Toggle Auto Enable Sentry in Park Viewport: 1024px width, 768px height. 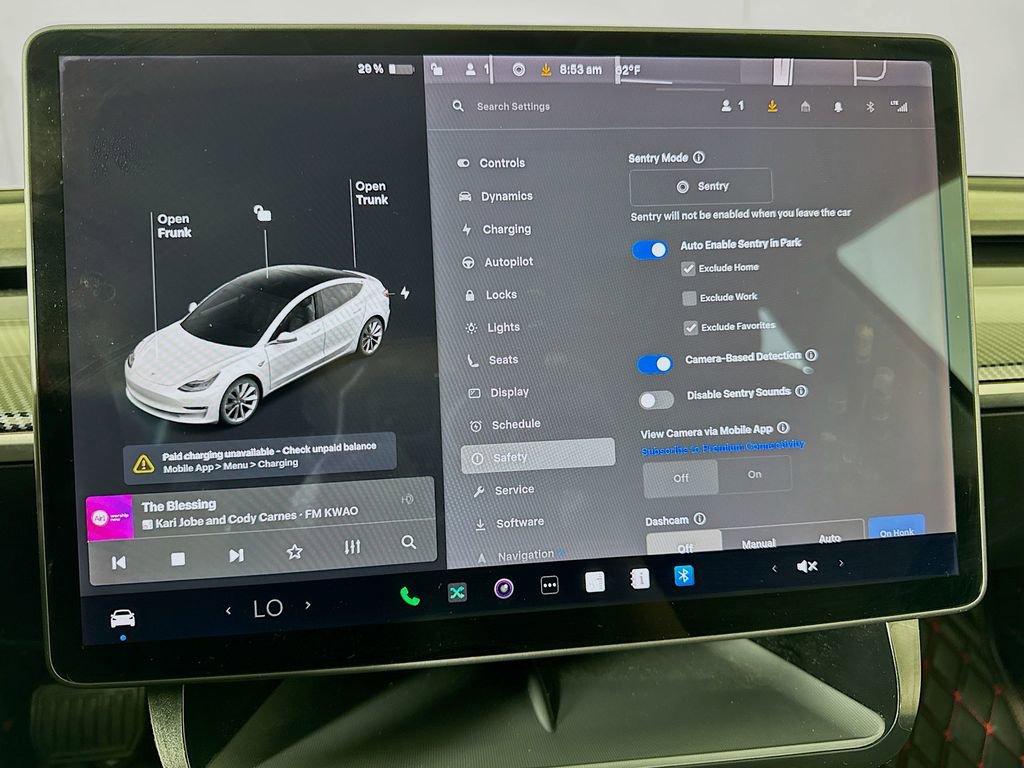coord(650,249)
